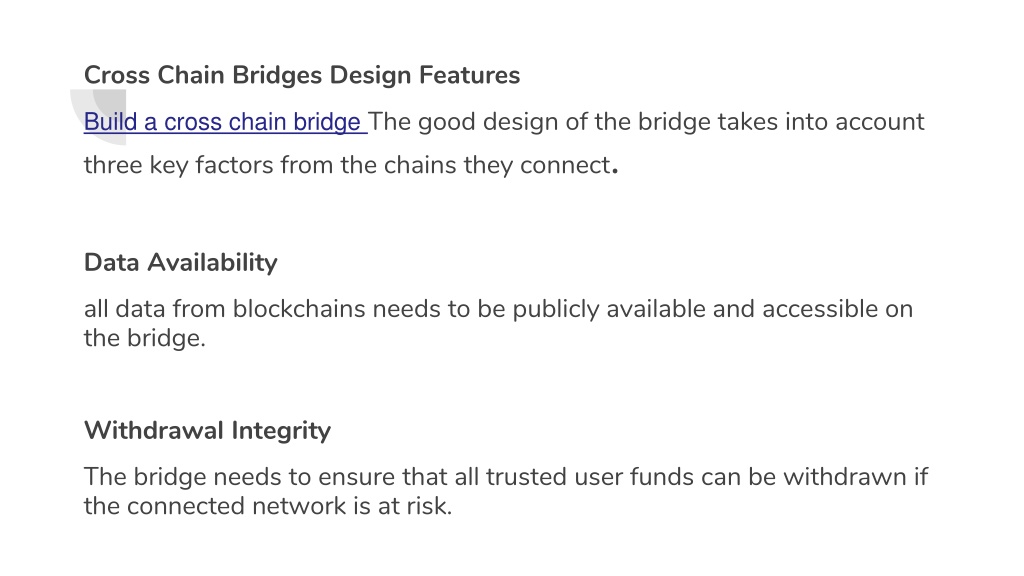Click the word "connect" before the bold period

click(565, 165)
